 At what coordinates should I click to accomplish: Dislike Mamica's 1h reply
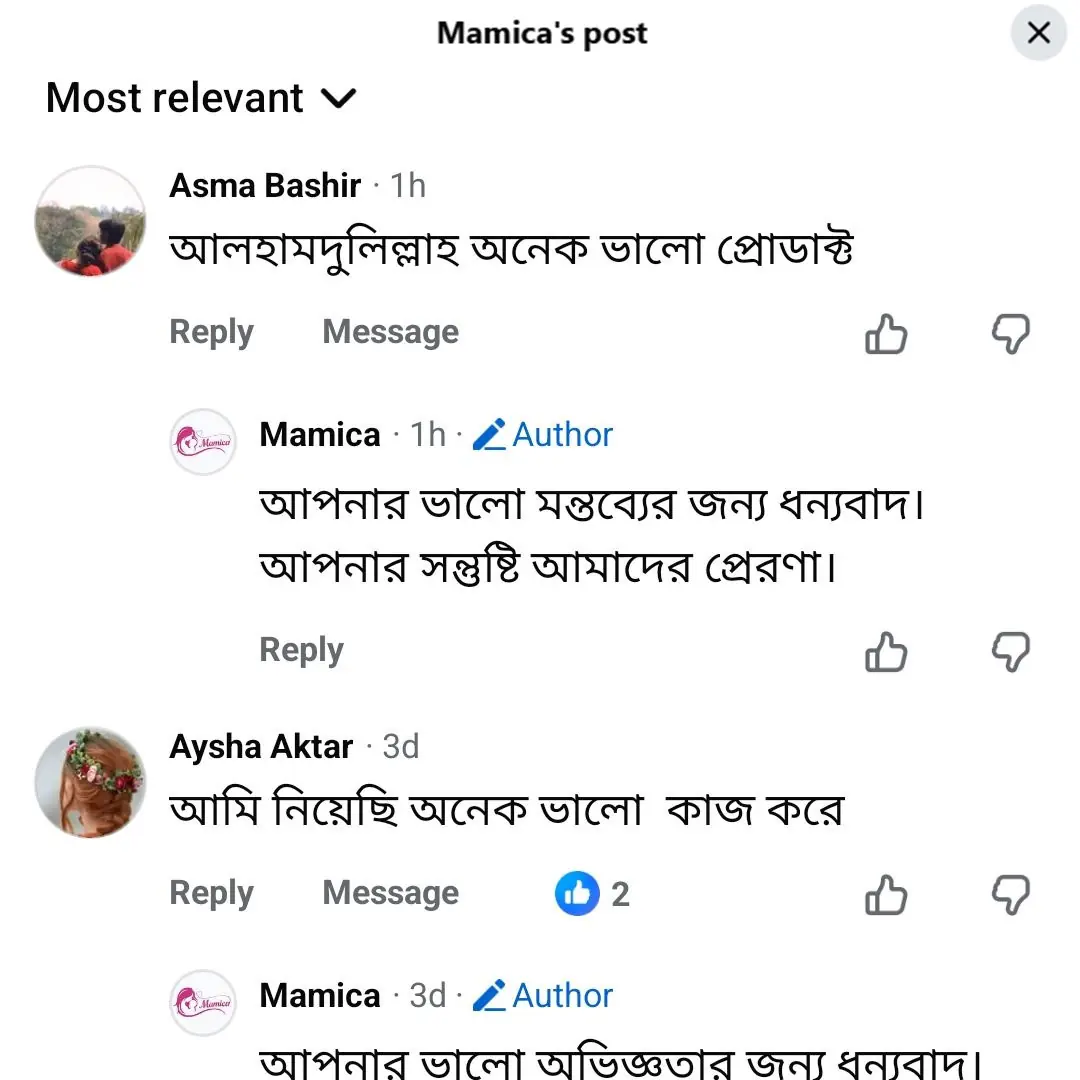[x=1010, y=652]
